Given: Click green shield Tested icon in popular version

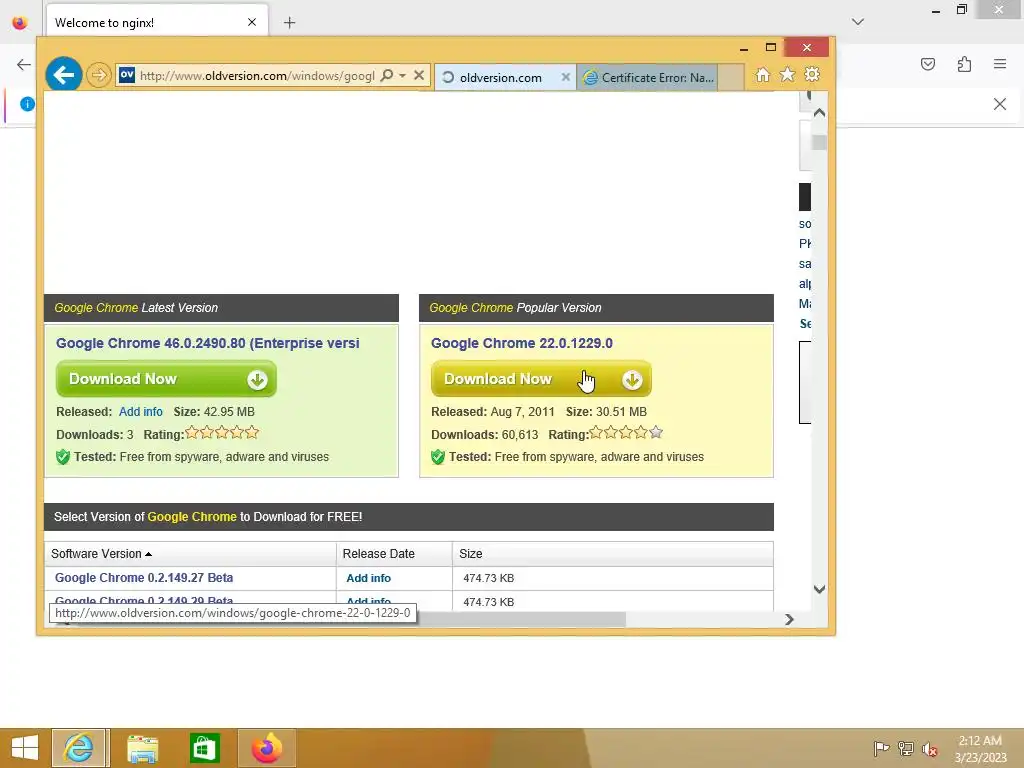Looking at the screenshot, I should point(438,457).
